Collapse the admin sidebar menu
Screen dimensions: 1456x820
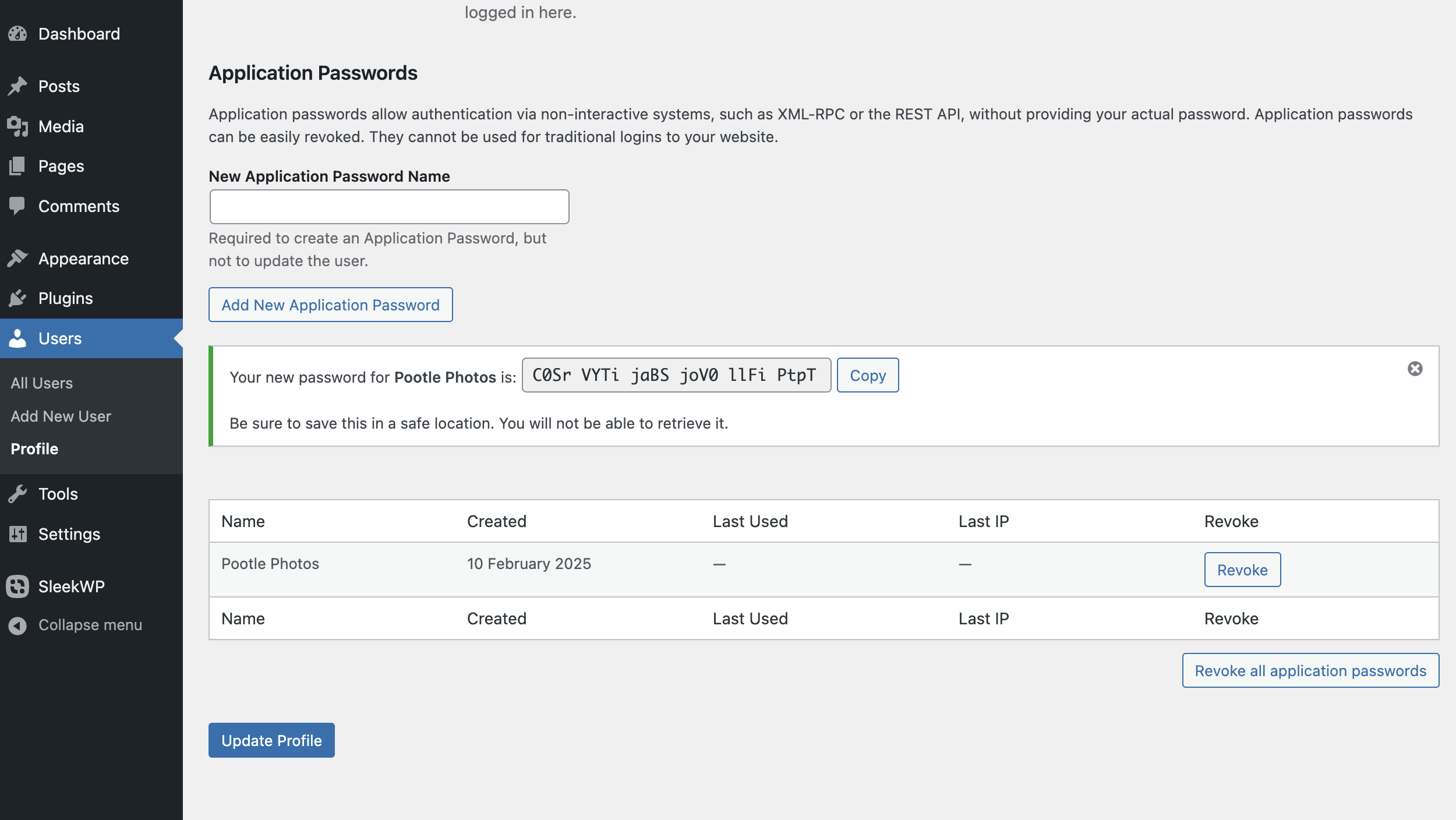click(76, 625)
